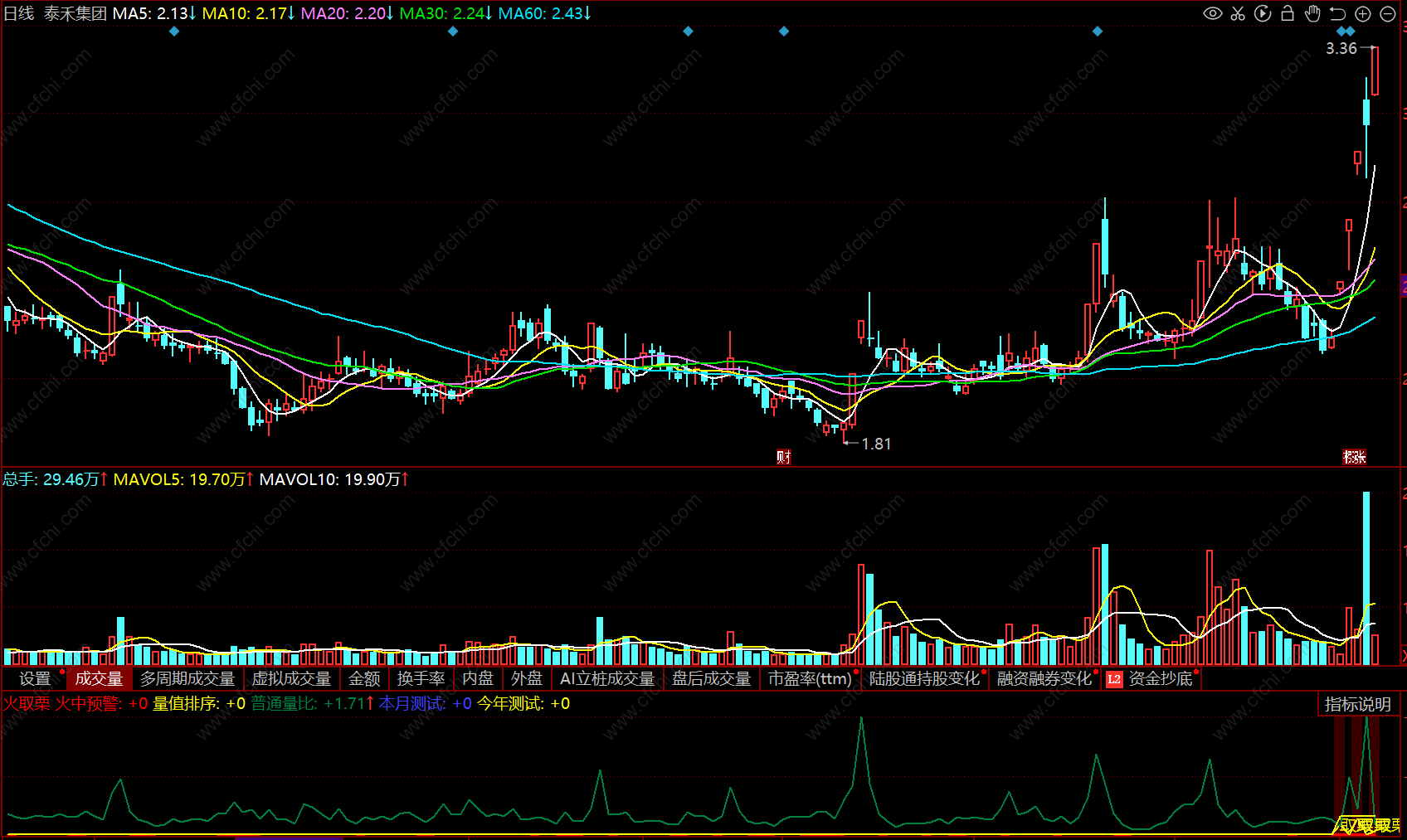Screen dimensions: 1407x840
Task: Click the second blue diamond event marker
Action: [453, 32]
